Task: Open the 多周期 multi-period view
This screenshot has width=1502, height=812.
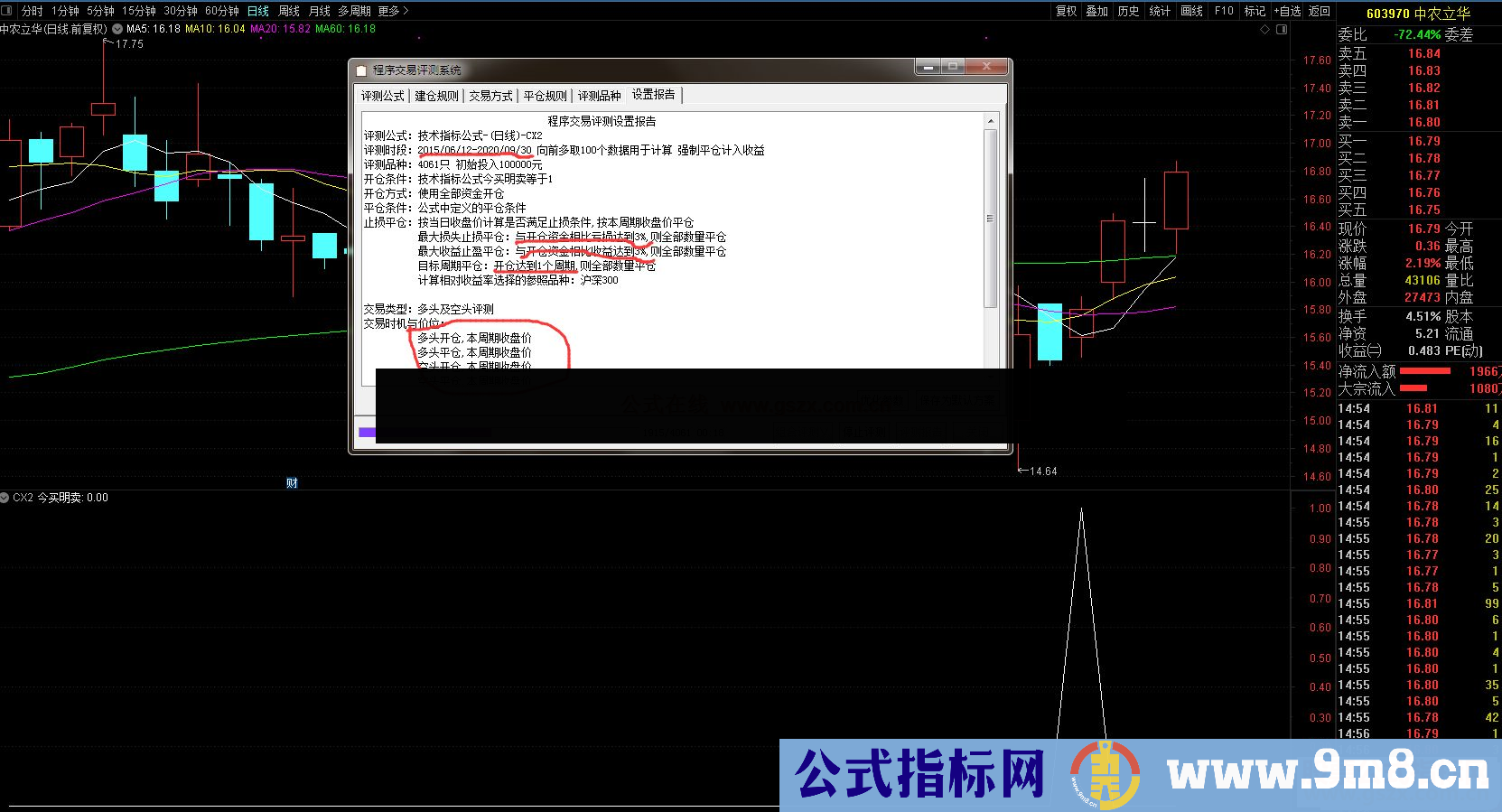Action: pos(355,11)
